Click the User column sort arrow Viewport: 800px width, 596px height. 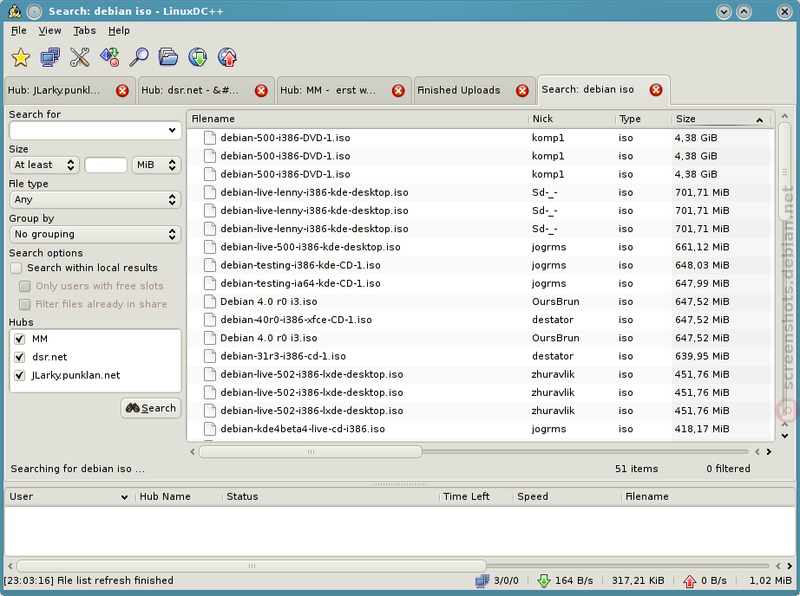124,497
